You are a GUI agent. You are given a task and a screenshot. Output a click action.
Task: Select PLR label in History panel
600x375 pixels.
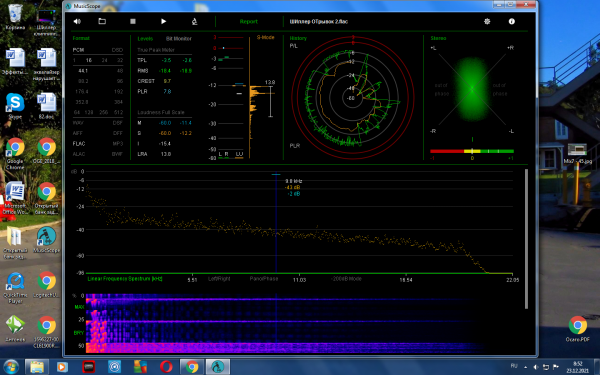click(x=295, y=146)
